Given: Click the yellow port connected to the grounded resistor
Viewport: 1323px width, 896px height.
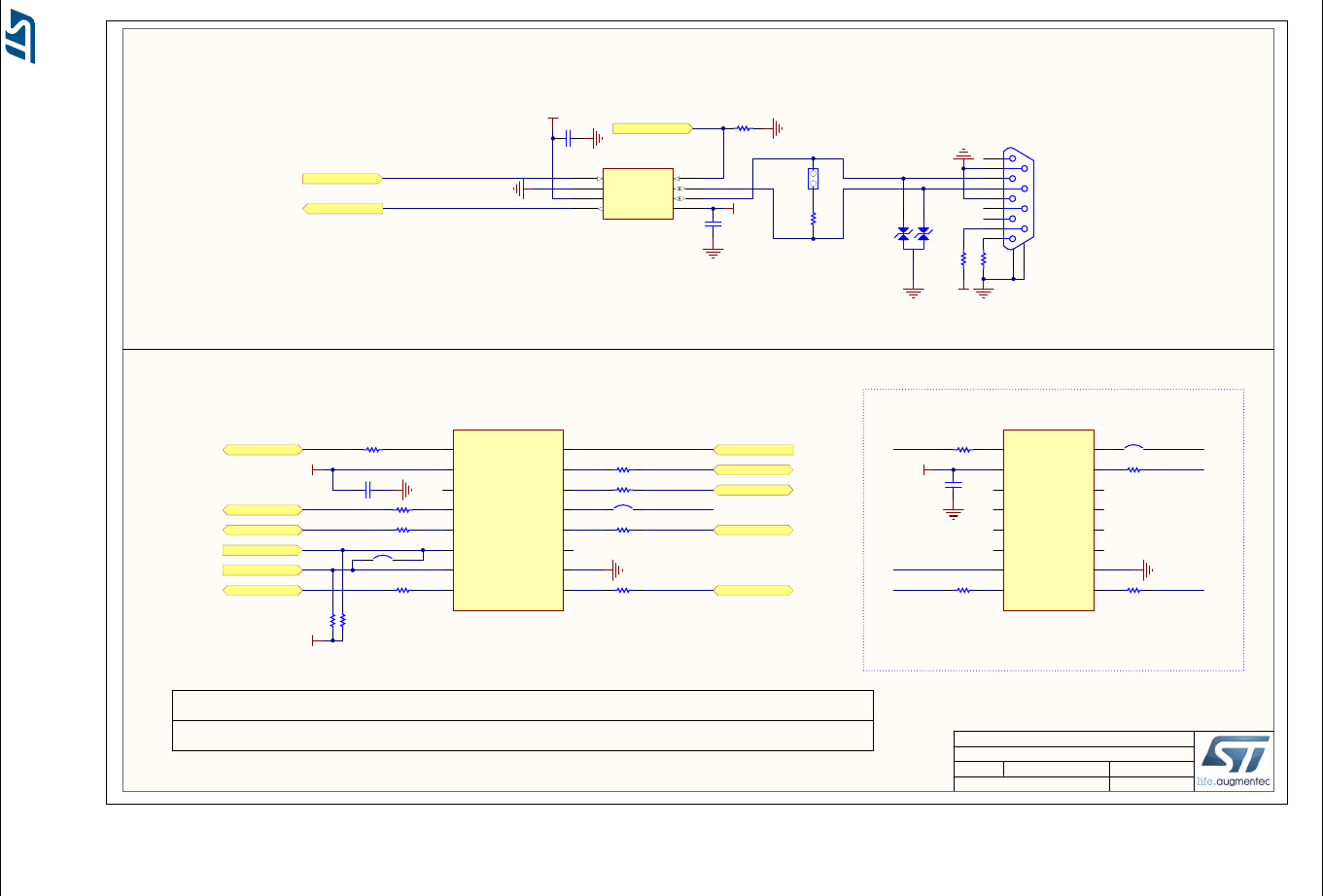Looking at the screenshot, I should pos(653,128).
